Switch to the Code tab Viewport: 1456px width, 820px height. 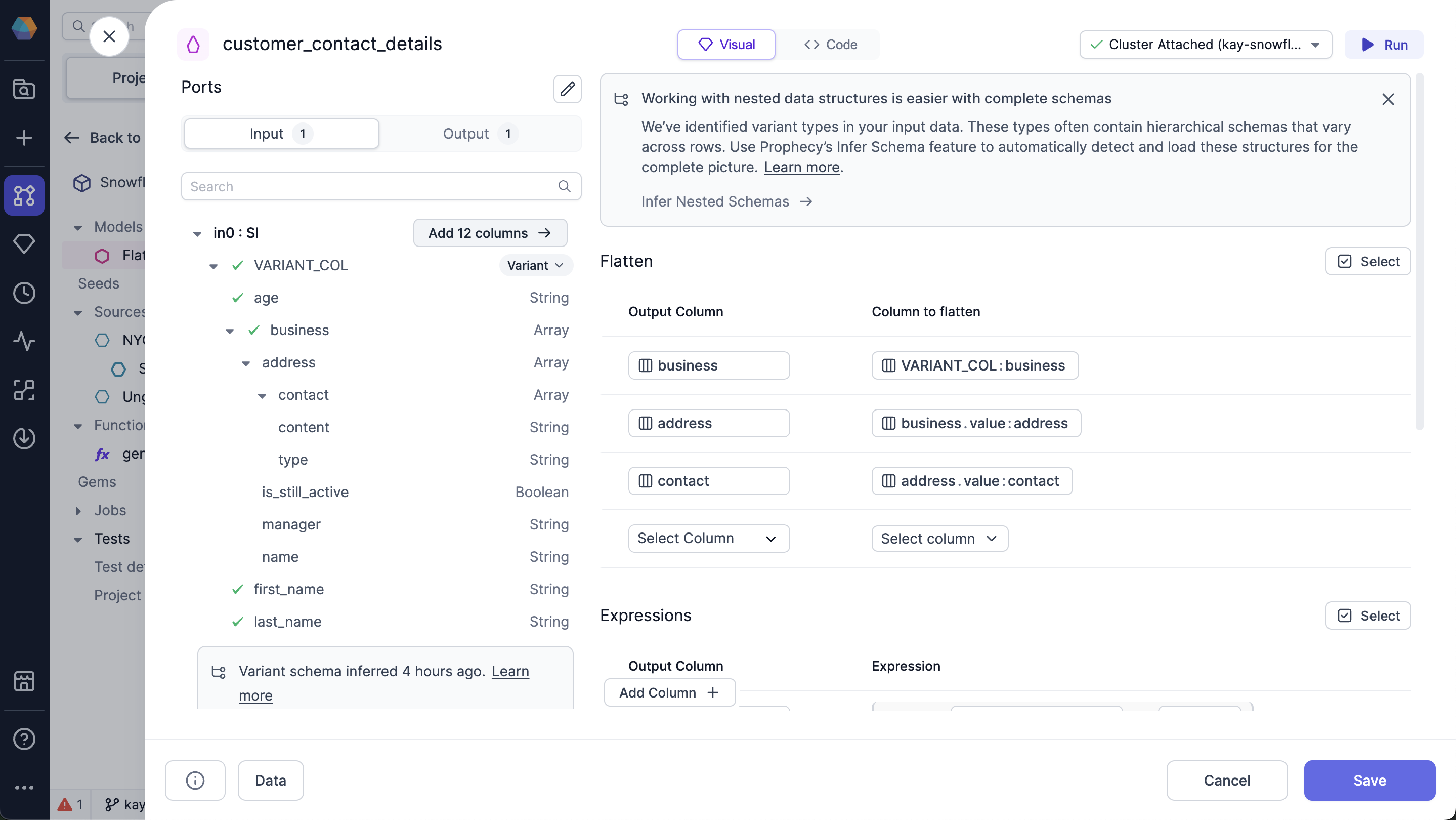click(830, 45)
